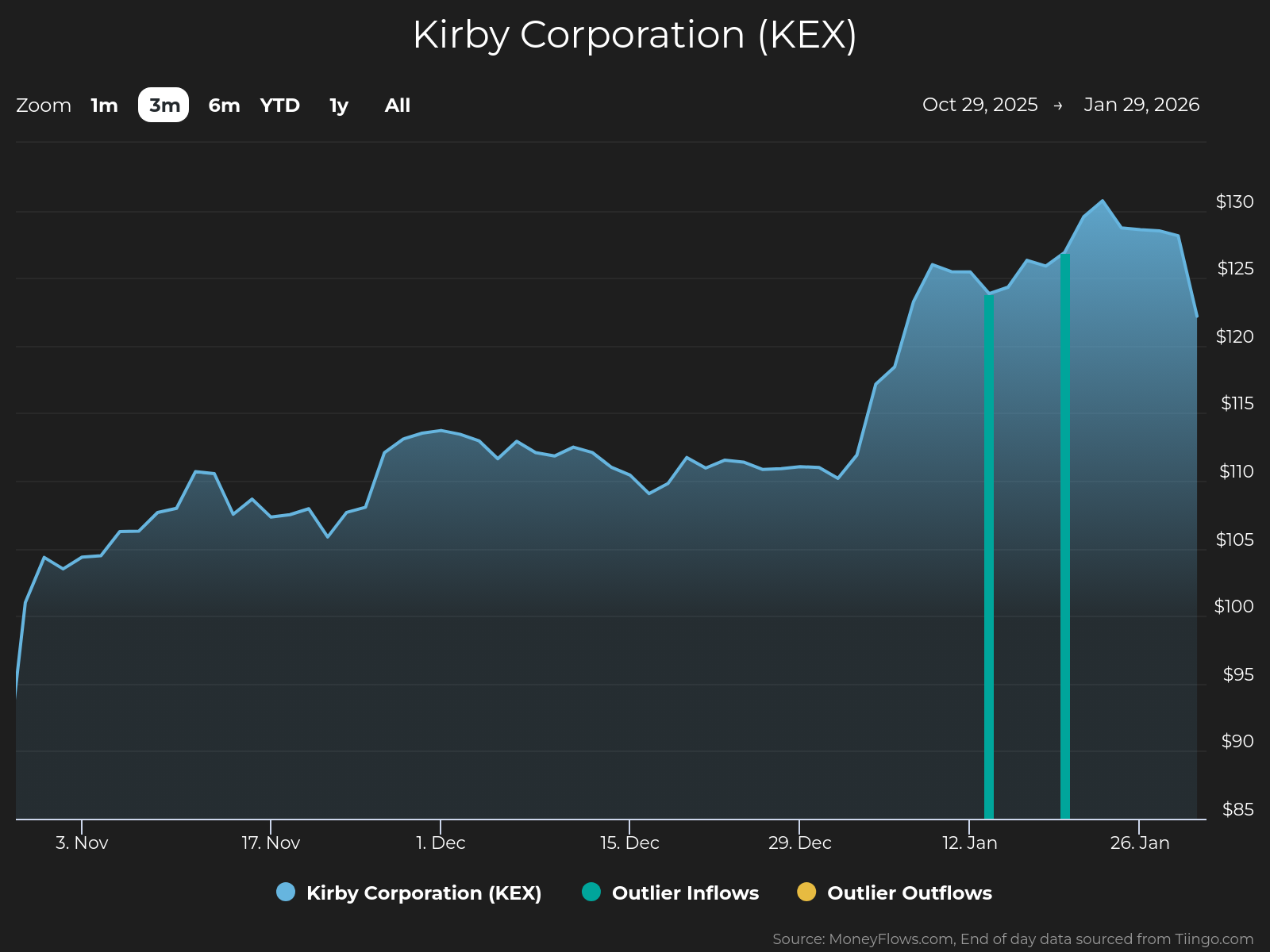Choose the YTD zoom range

tap(280, 106)
